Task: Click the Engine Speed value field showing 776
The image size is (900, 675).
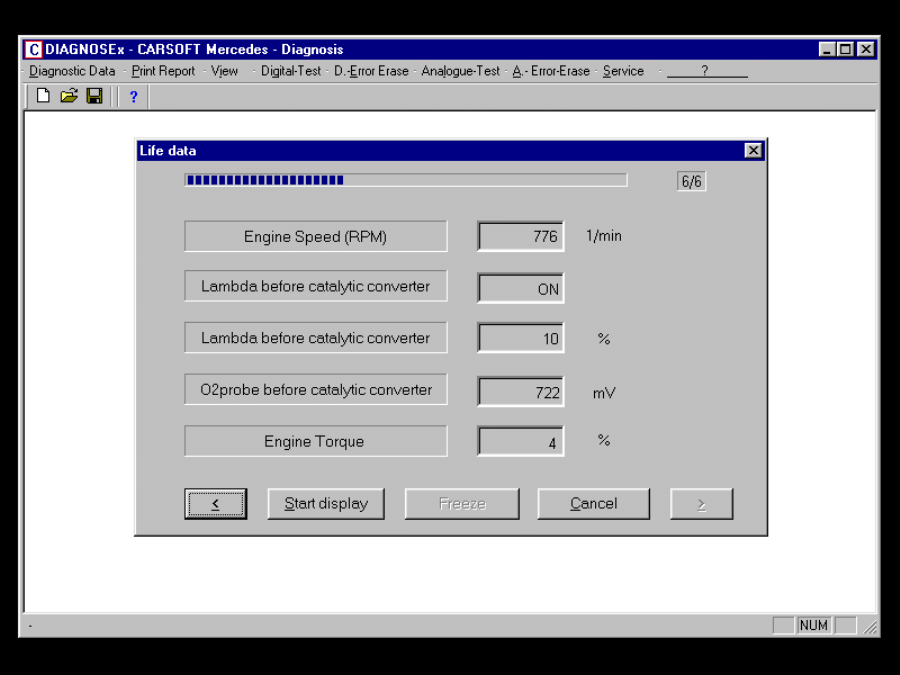Action: (520, 237)
